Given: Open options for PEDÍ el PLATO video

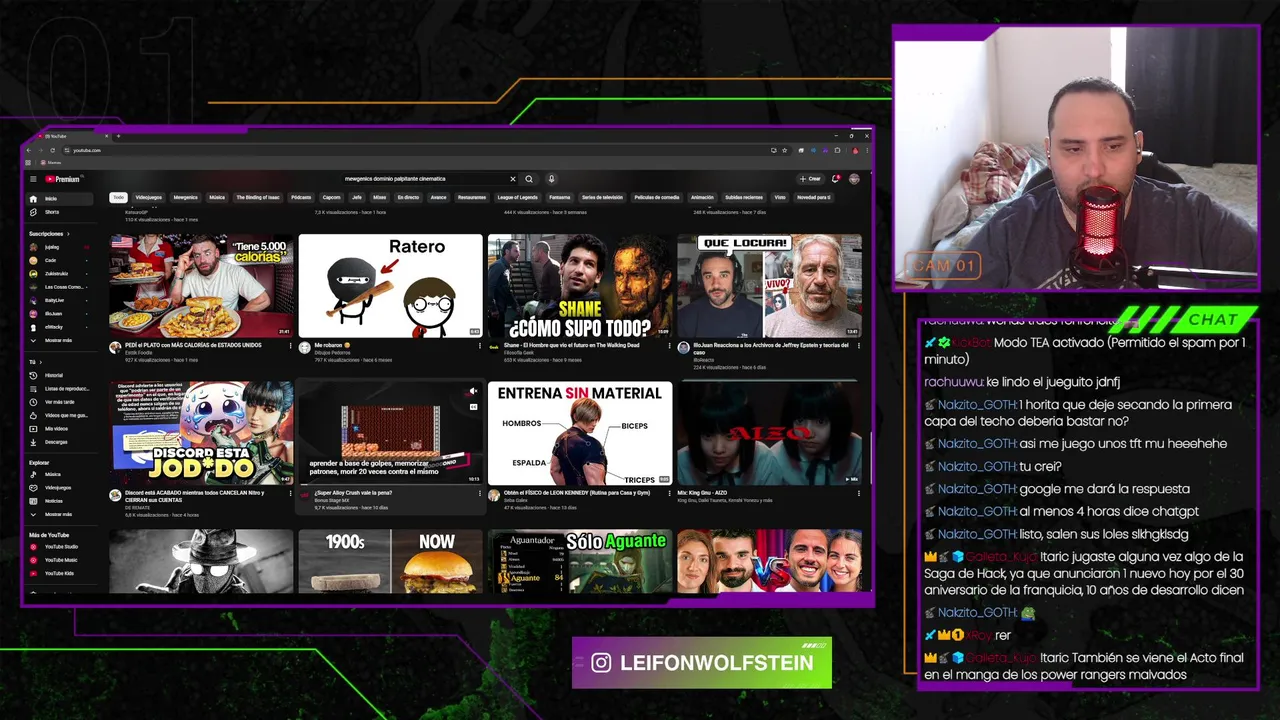Looking at the screenshot, I should pyautogui.click(x=290, y=347).
